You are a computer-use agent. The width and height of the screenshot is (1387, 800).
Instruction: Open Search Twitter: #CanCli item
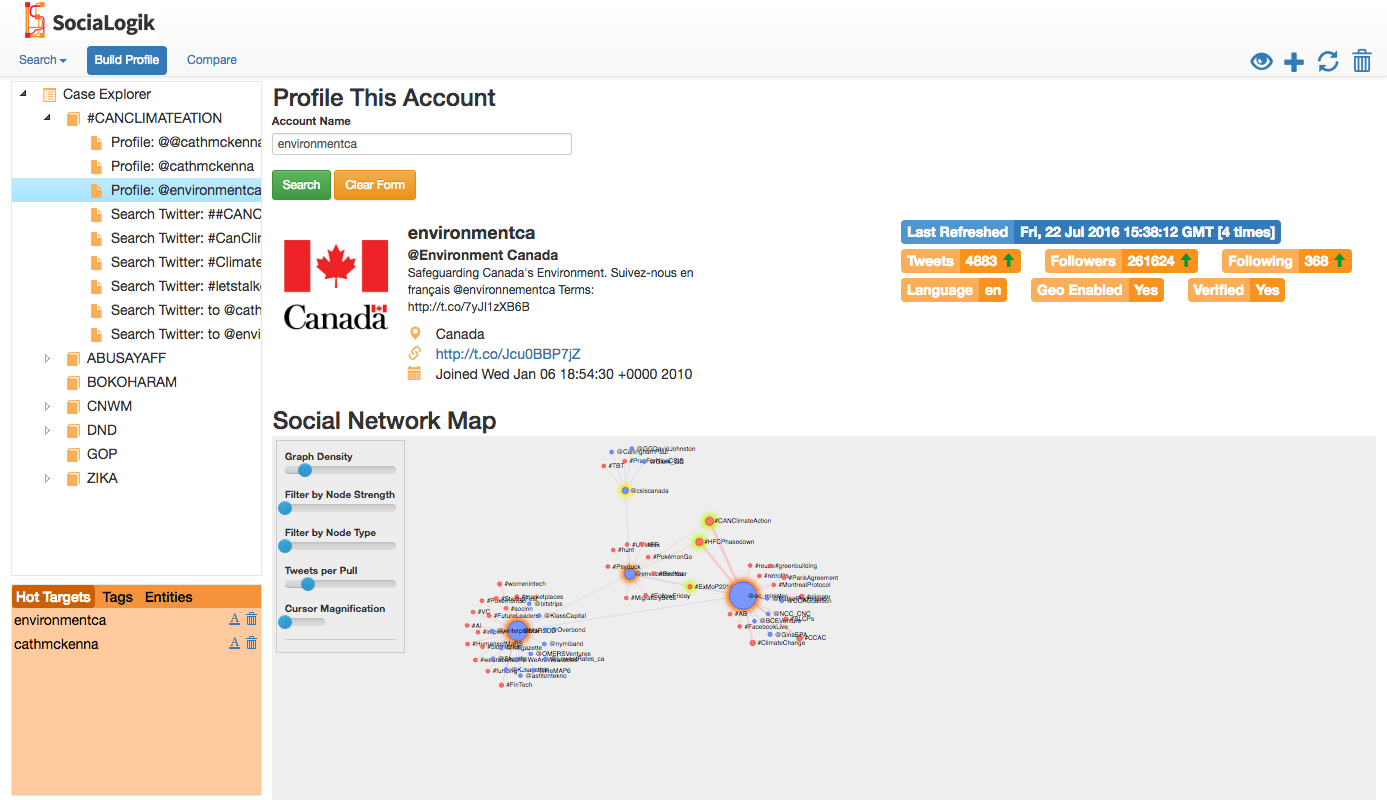pyautogui.click(x=186, y=238)
